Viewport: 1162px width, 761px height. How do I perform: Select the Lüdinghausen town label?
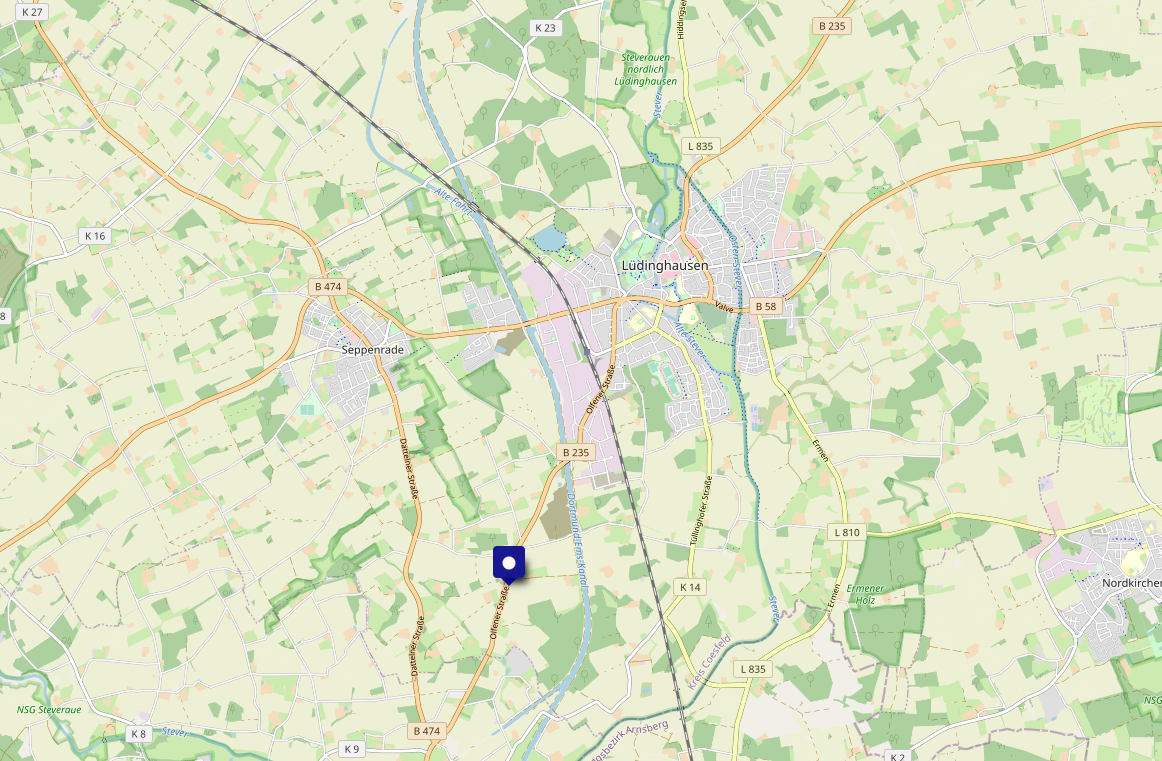665,265
